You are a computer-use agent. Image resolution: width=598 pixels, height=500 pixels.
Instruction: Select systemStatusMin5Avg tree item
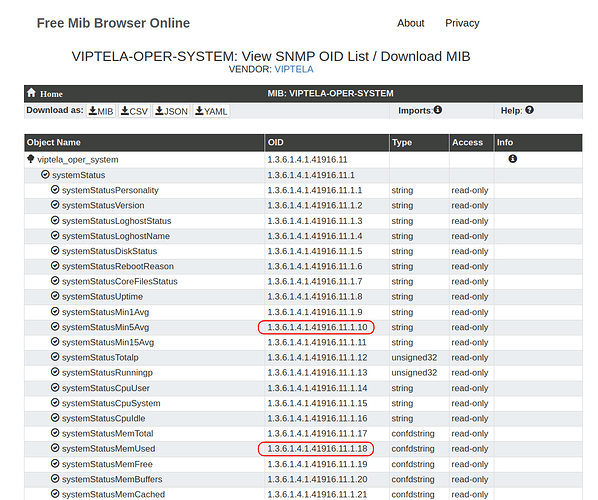106,327
